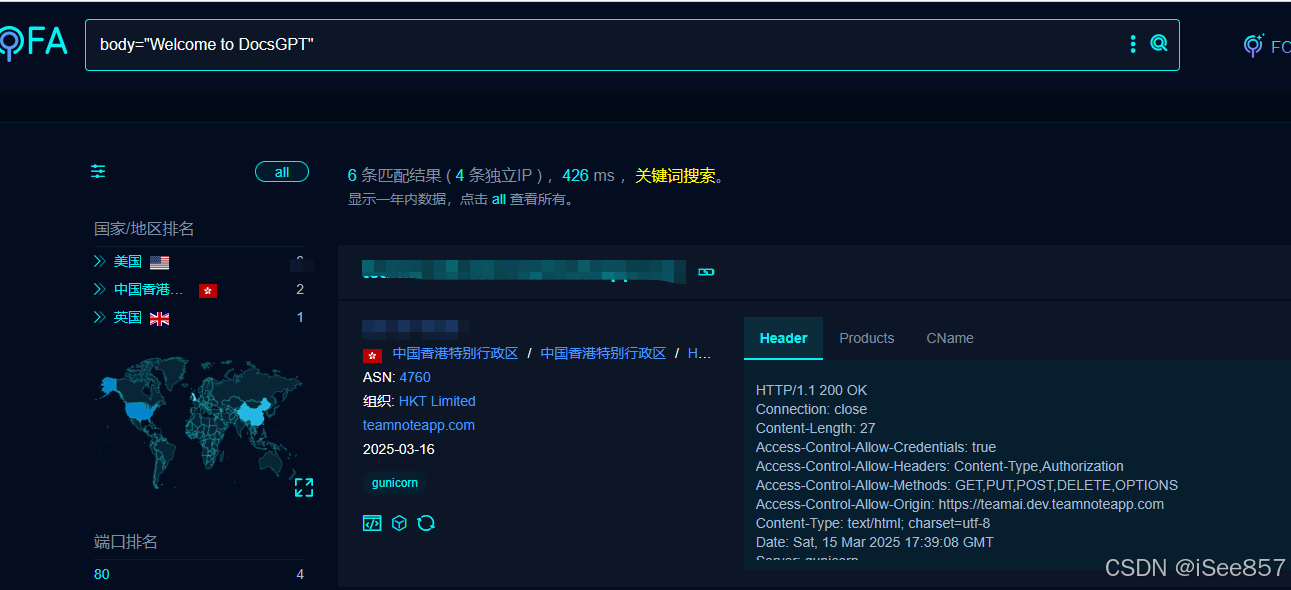1291x590 pixels.
Task: Click the Access-Control-Allow-Headers header line
Action: tap(940, 466)
